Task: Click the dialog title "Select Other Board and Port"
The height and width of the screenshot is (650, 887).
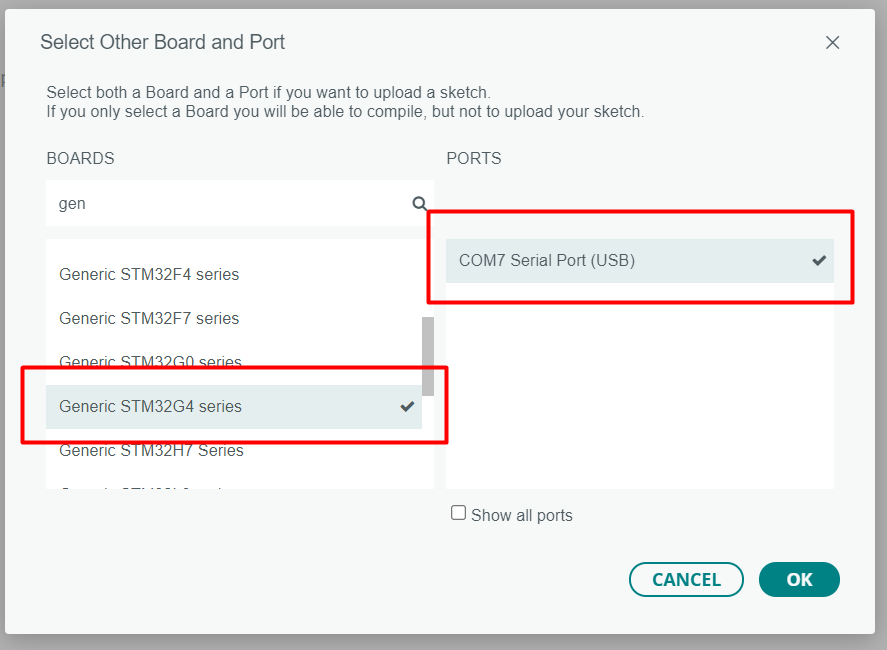Action: (163, 42)
